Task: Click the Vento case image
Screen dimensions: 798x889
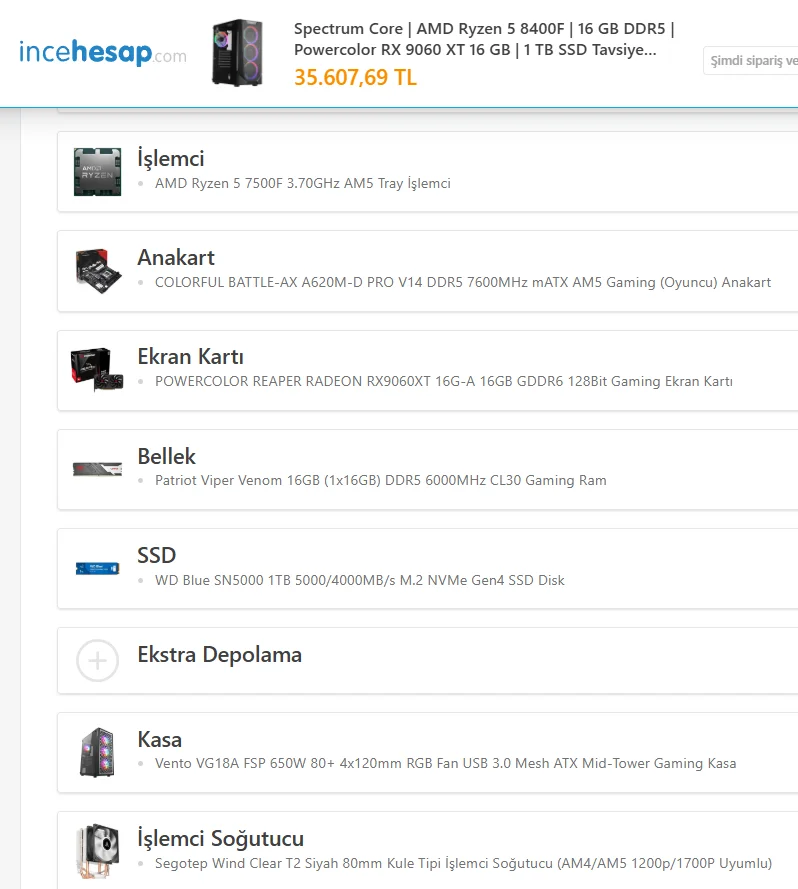Action: [97, 752]
